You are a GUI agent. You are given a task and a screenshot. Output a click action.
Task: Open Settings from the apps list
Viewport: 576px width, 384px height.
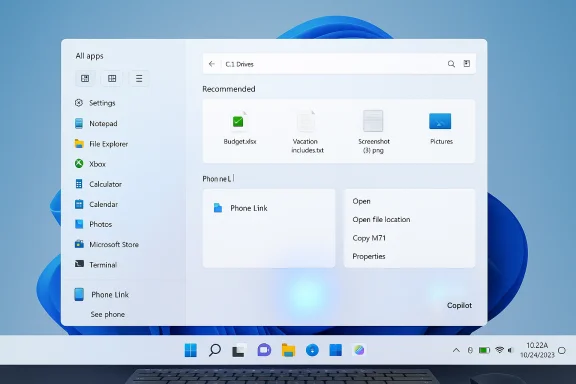tap(95, 103)
